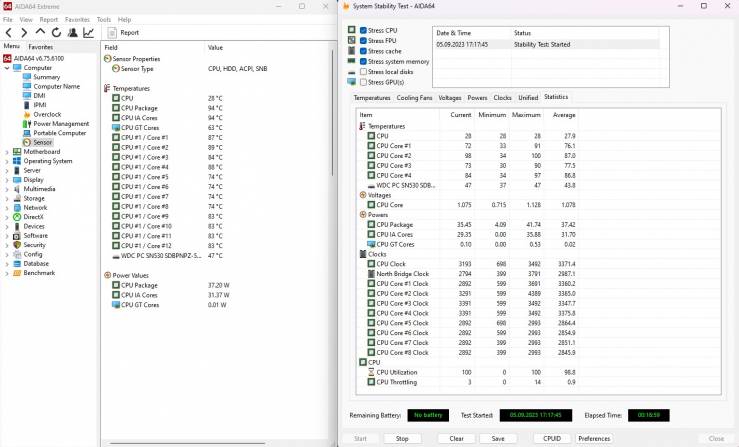Select the Sensor tree item

[42, 142]
